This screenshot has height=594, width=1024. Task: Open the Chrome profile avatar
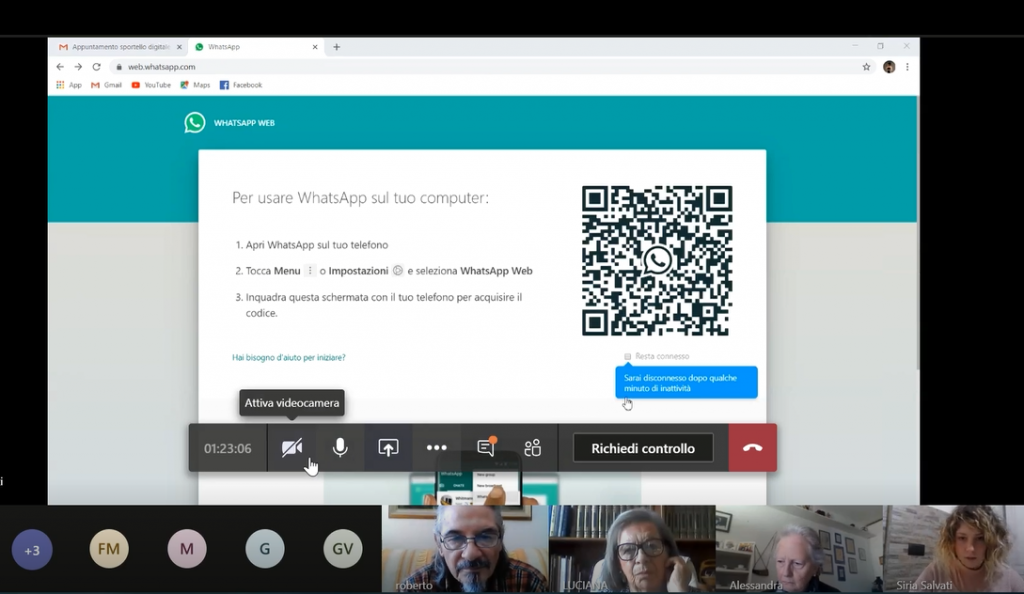coord(889,67)
